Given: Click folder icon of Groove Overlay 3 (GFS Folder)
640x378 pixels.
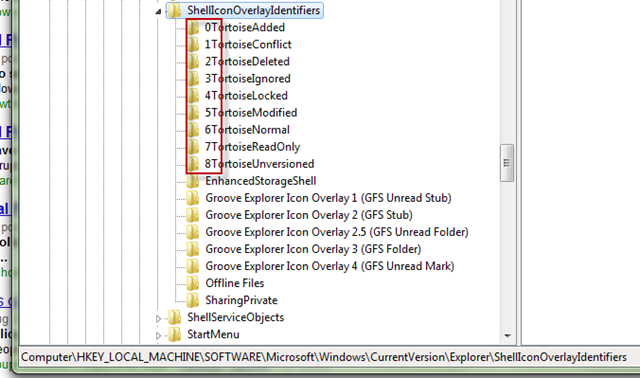Looking at the screenshot, I should 193,249.
